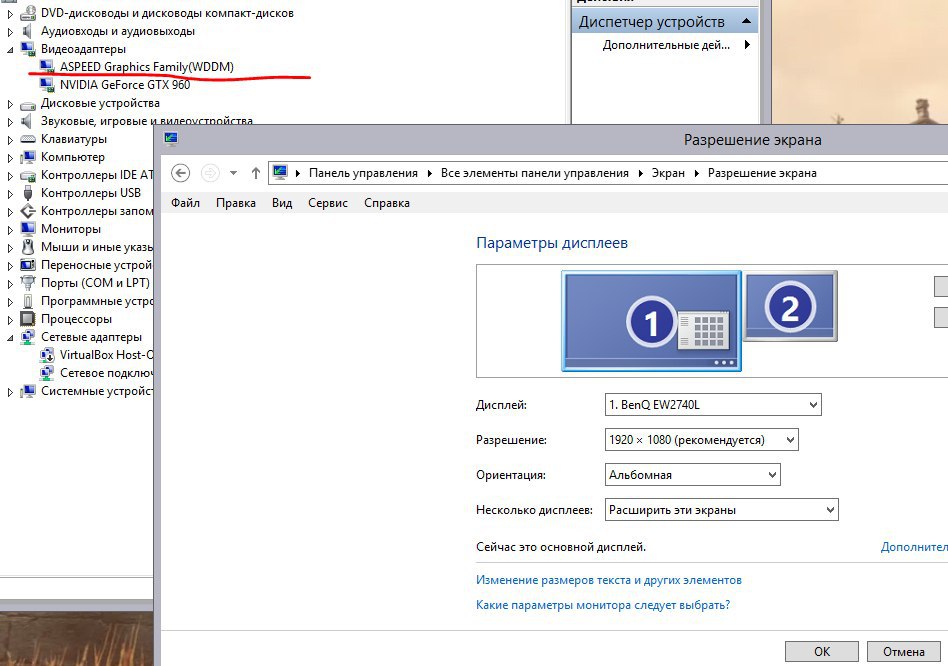Click the Клавиатуры keyboard icon
Viewport: 948px width, 666px height.
(x=28, y=139)
